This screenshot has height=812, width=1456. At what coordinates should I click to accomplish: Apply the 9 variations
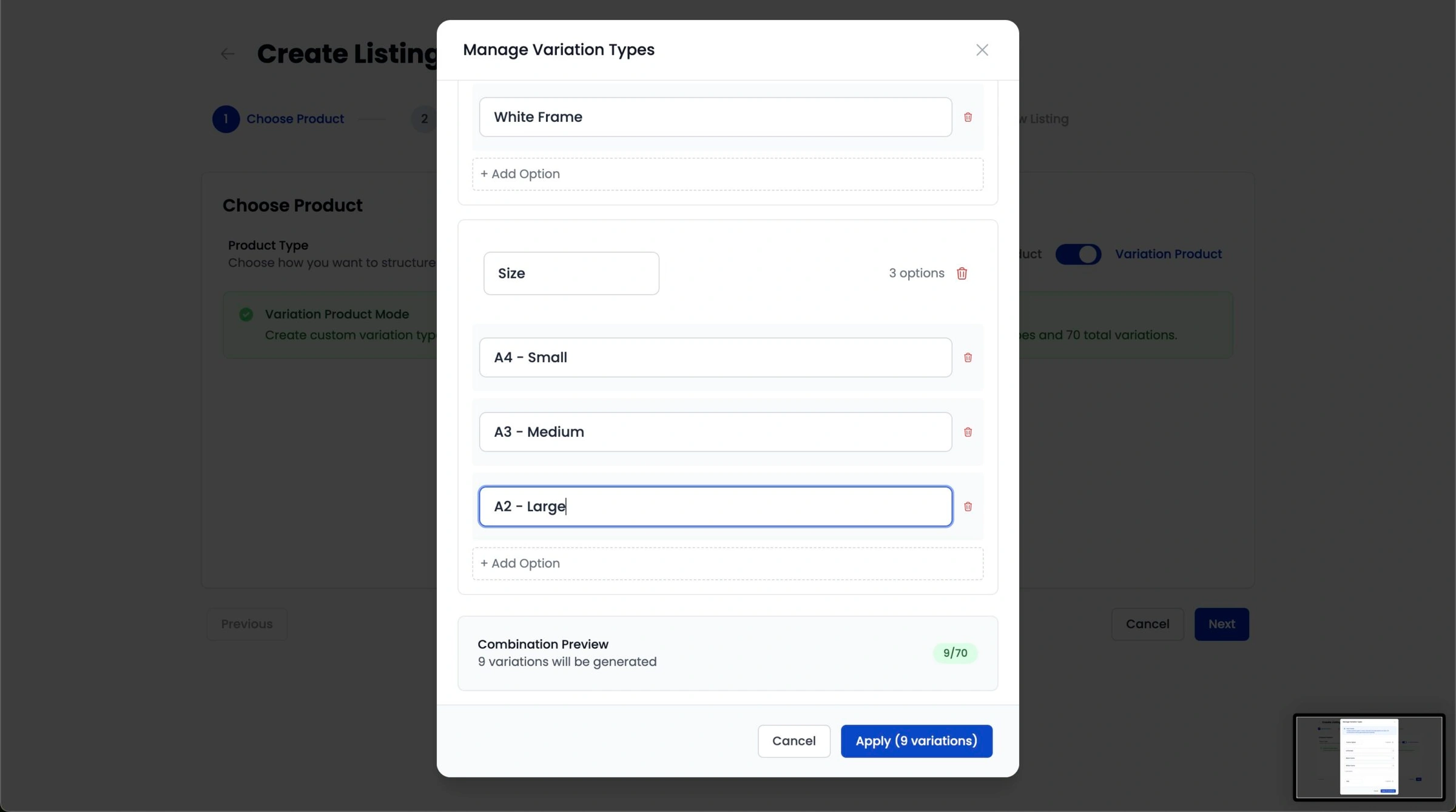pos(916,741)
